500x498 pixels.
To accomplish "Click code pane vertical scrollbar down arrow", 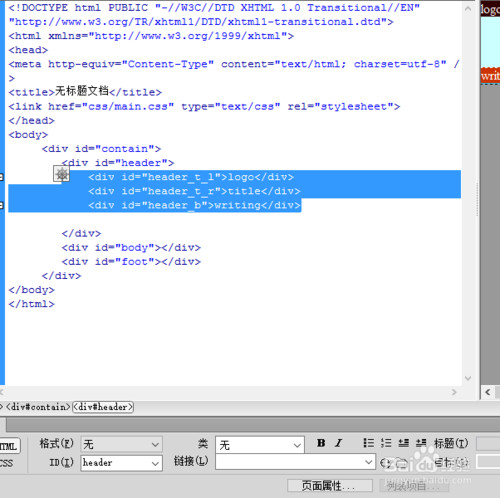I will 468,378.
